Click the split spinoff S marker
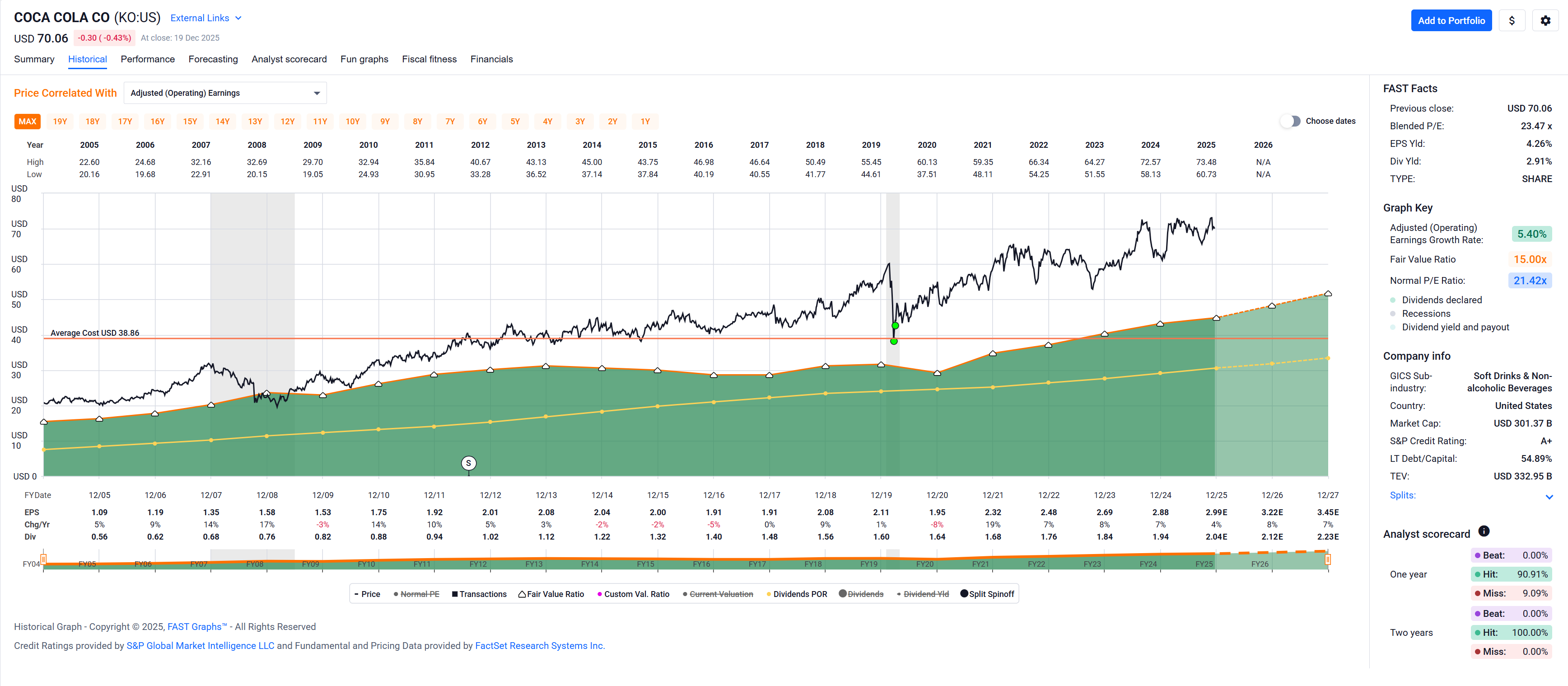 (x=468, y=463)
